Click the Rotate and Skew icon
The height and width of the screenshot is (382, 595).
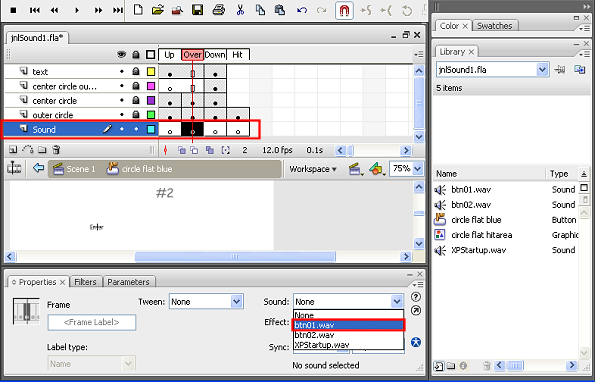407,10
